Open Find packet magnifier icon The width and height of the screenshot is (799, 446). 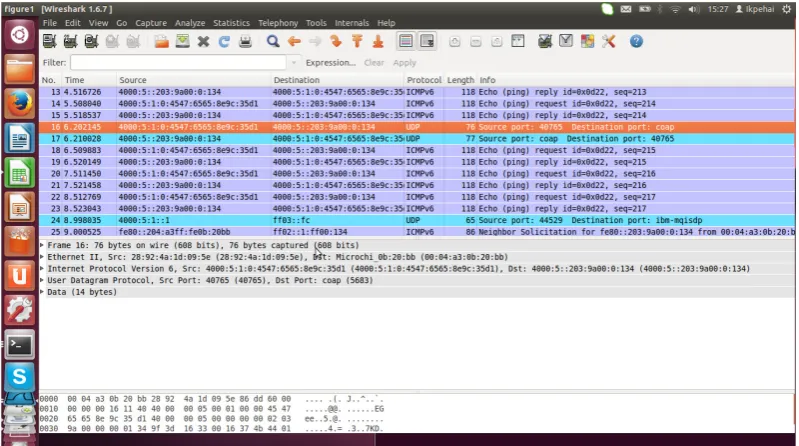point(273,41)
